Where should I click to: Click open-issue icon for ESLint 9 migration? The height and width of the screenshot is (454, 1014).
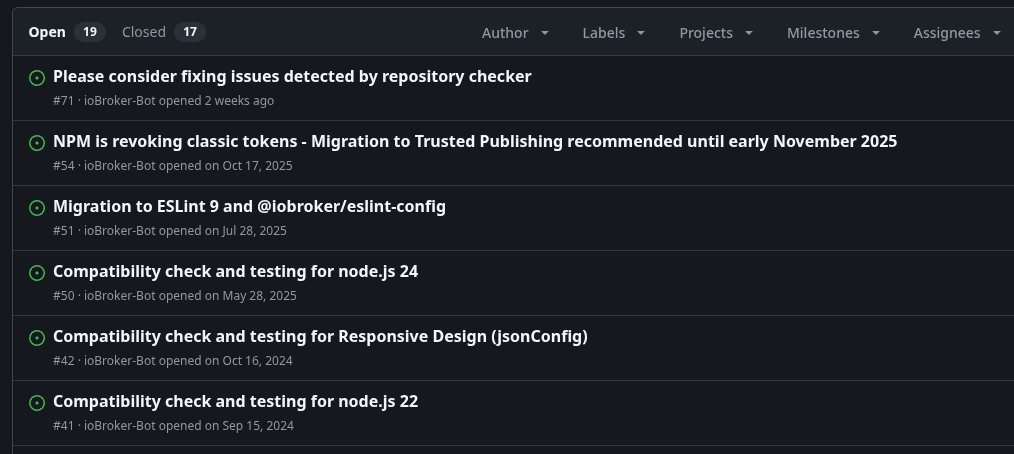coord(37,207)
